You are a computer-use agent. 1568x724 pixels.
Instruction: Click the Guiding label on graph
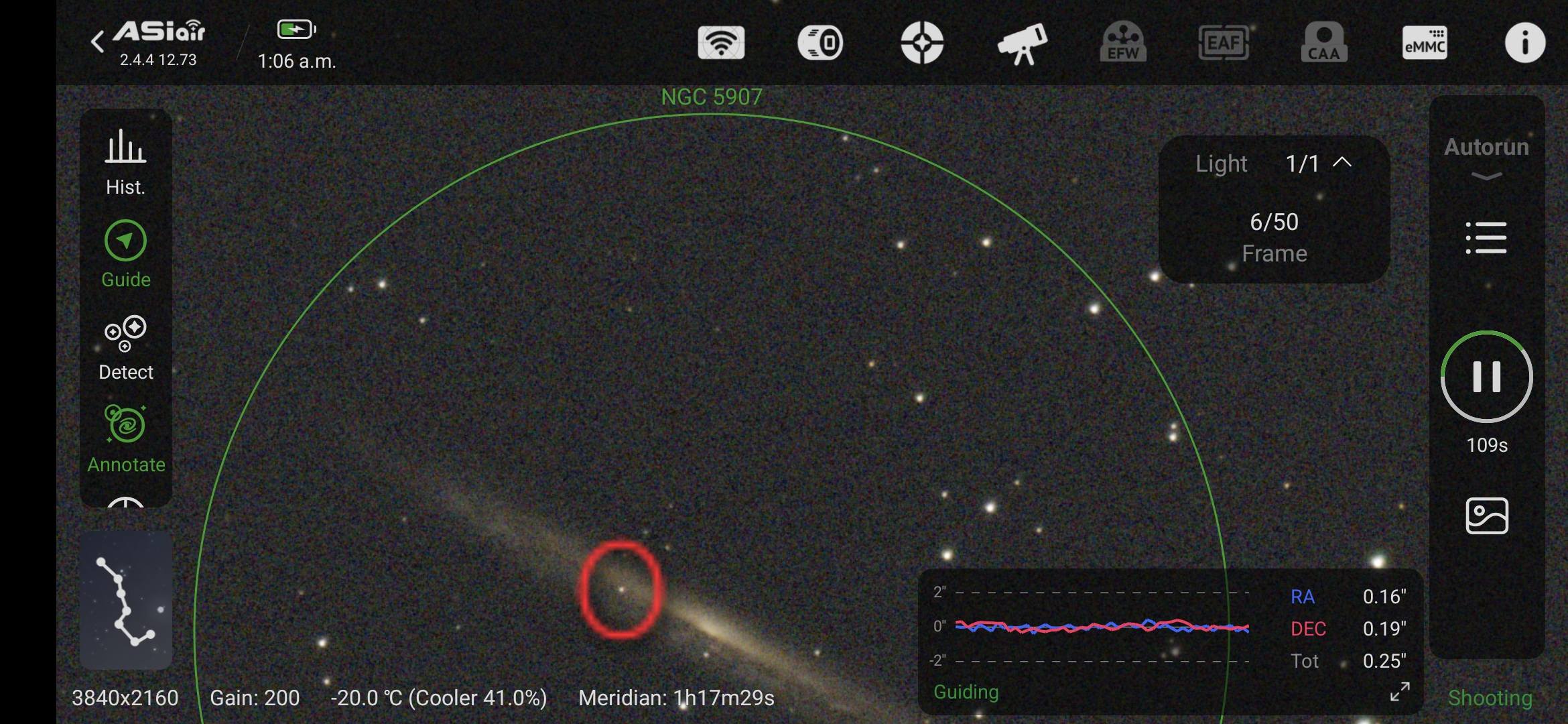click(966, 692)
